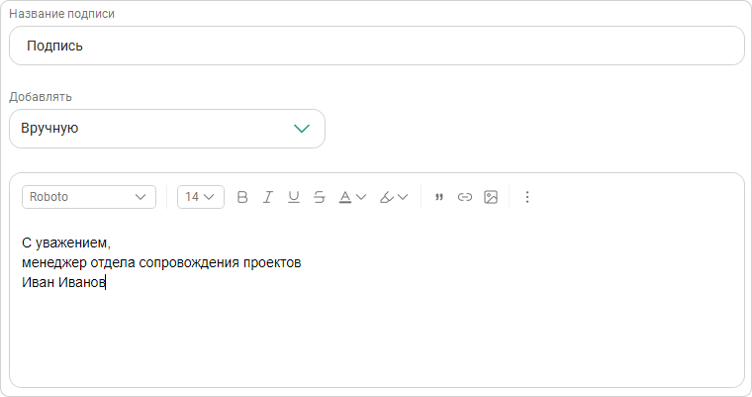
Task: Open the font size 14 dropdown
Action: (200, 197)
